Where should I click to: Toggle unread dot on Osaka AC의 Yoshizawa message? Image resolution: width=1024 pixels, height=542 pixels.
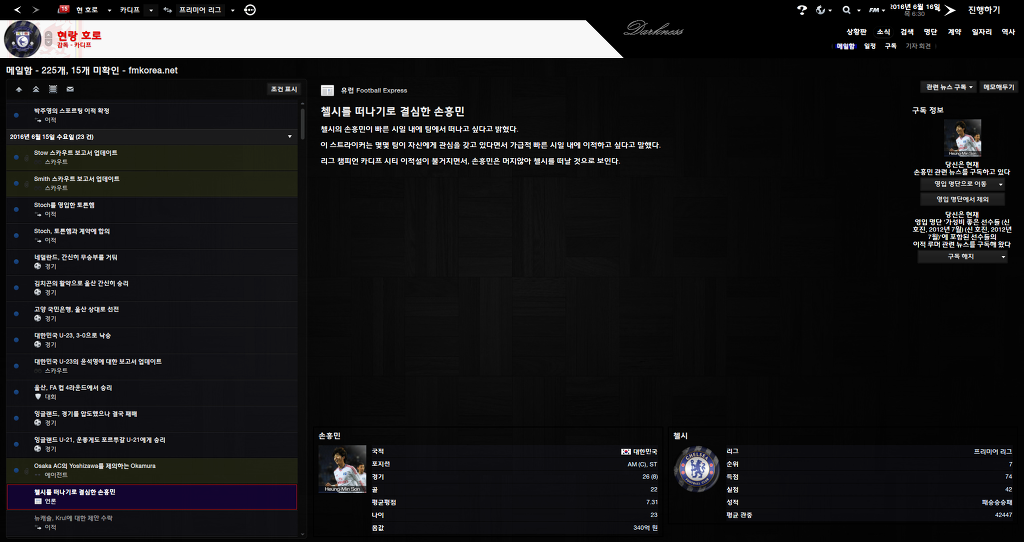[x=16, y=471]
